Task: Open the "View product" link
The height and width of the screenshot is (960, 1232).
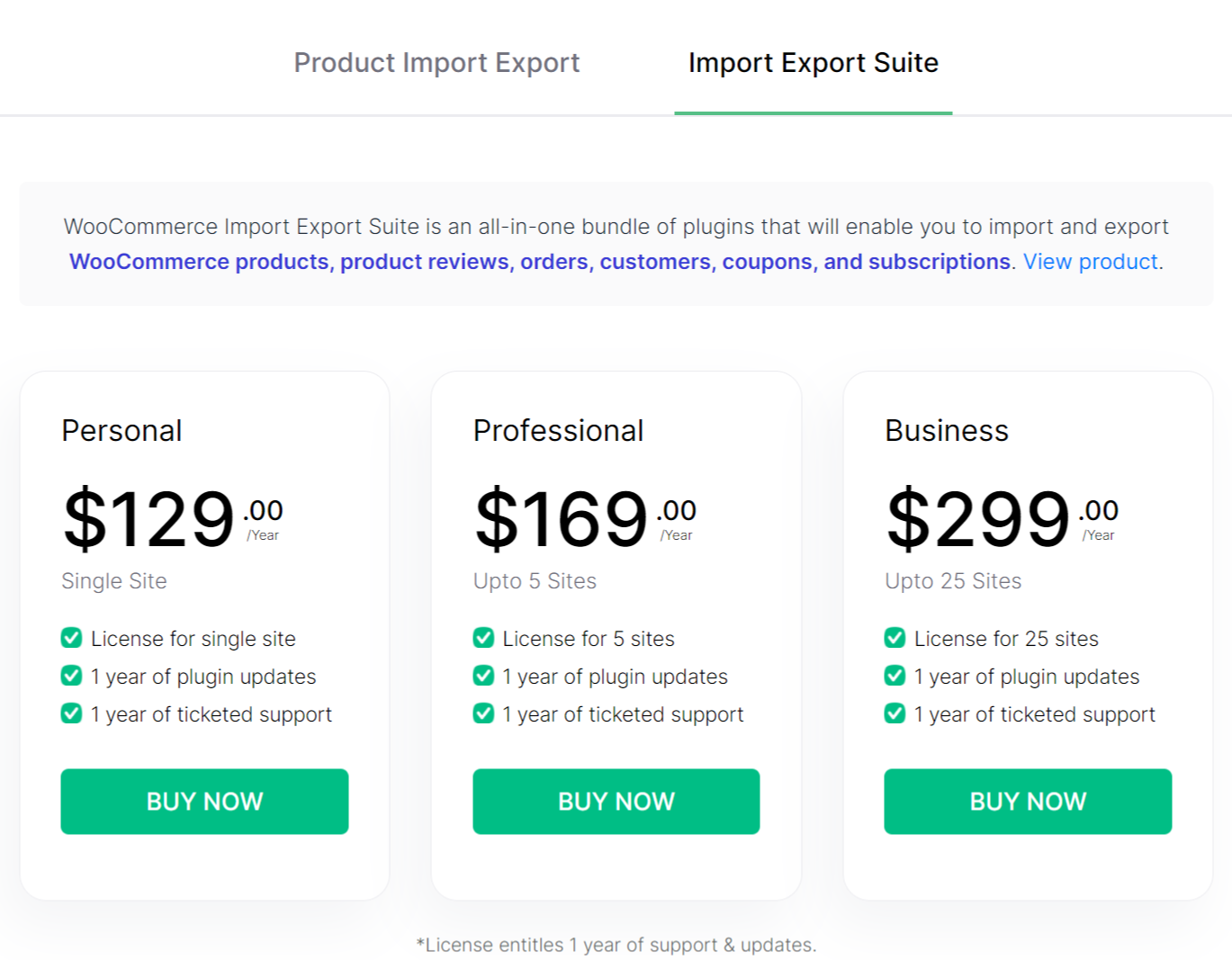Action: click(x=1090, y=262)
